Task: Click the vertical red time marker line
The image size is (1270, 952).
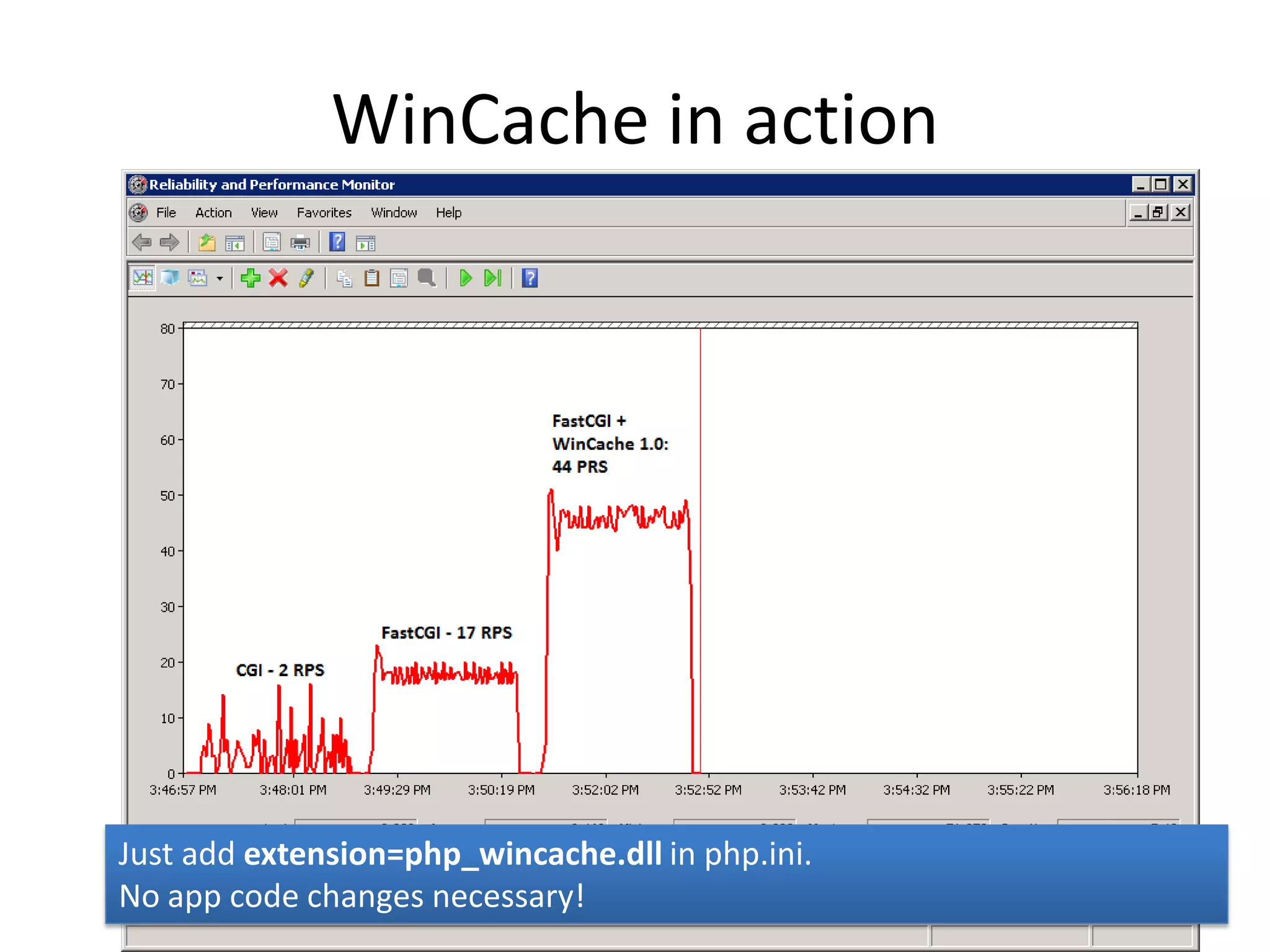Action: [700, 550]
